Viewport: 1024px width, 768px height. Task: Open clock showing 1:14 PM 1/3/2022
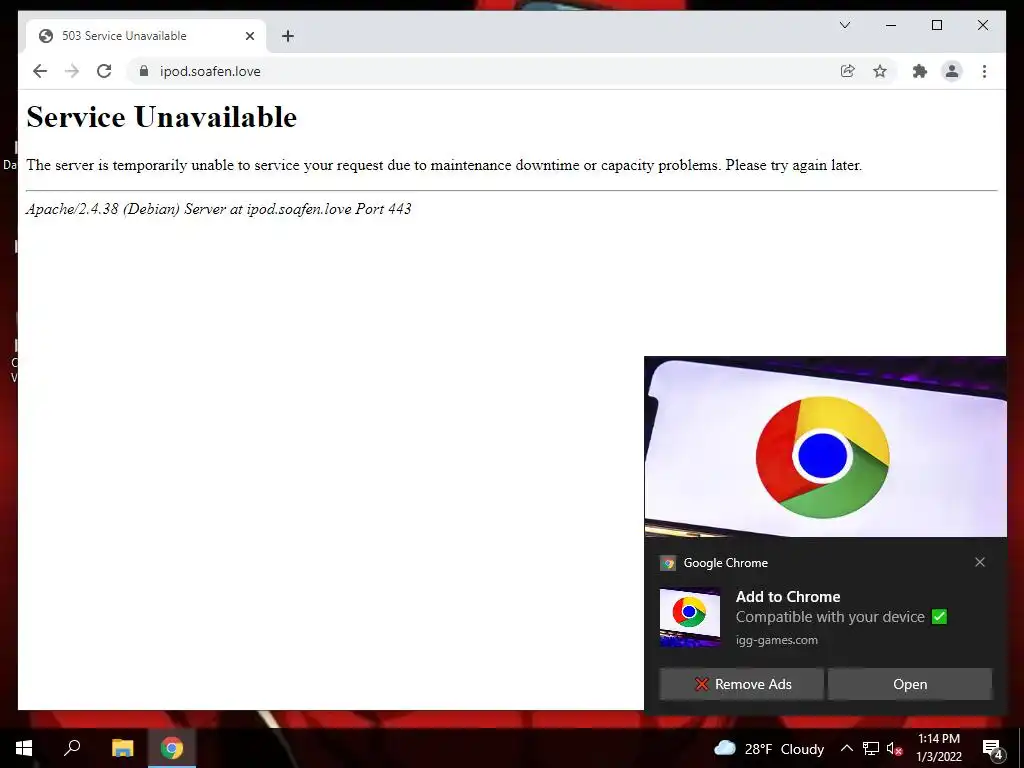(938, 748)
